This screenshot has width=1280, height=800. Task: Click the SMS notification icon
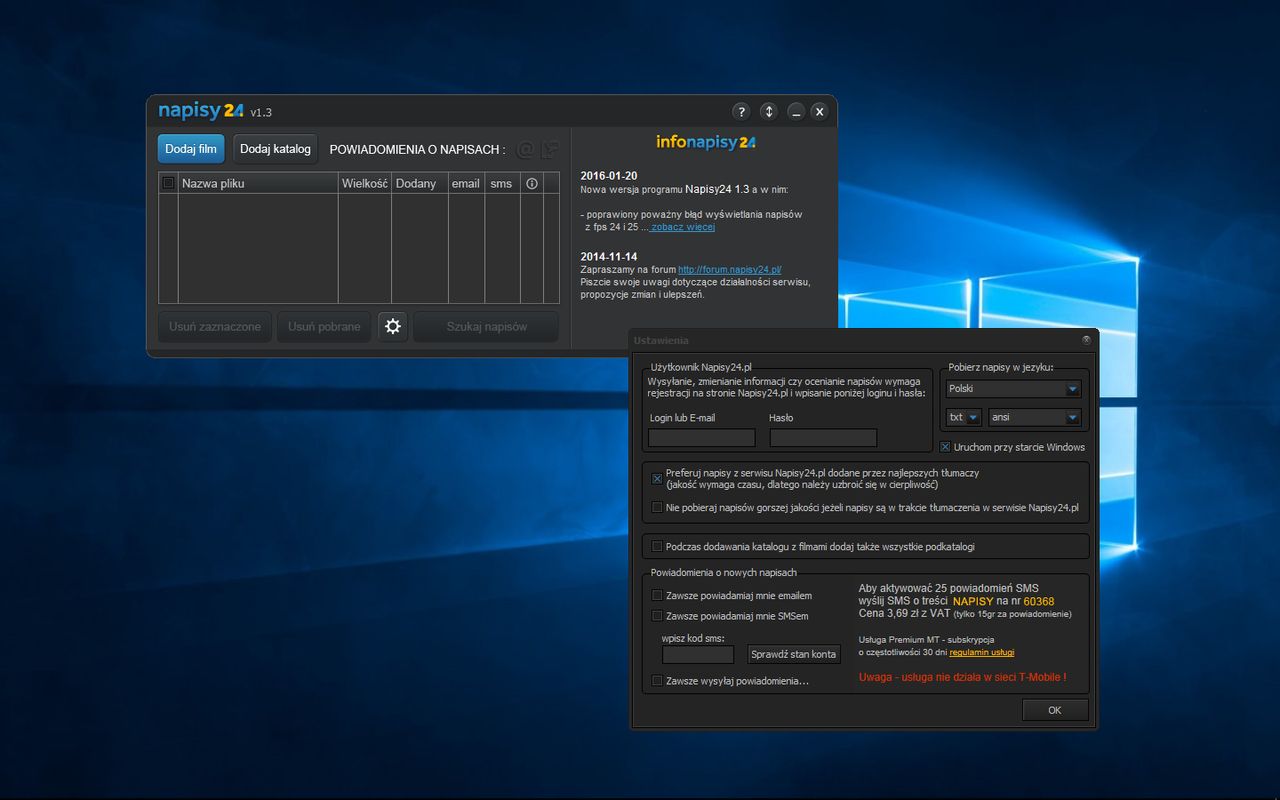pyautogui.click(x=549, y=149)
